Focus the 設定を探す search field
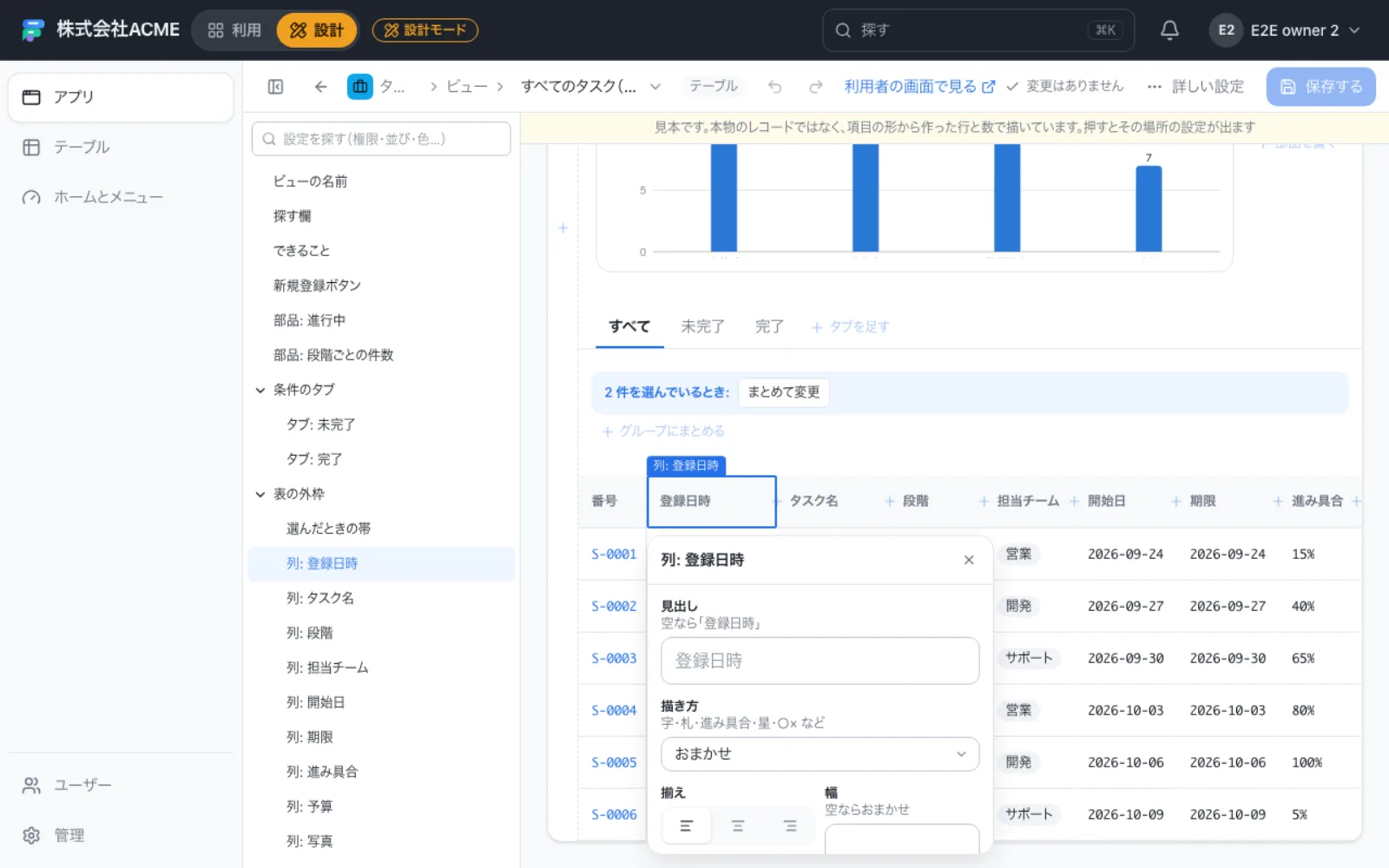 coord(381,139)
